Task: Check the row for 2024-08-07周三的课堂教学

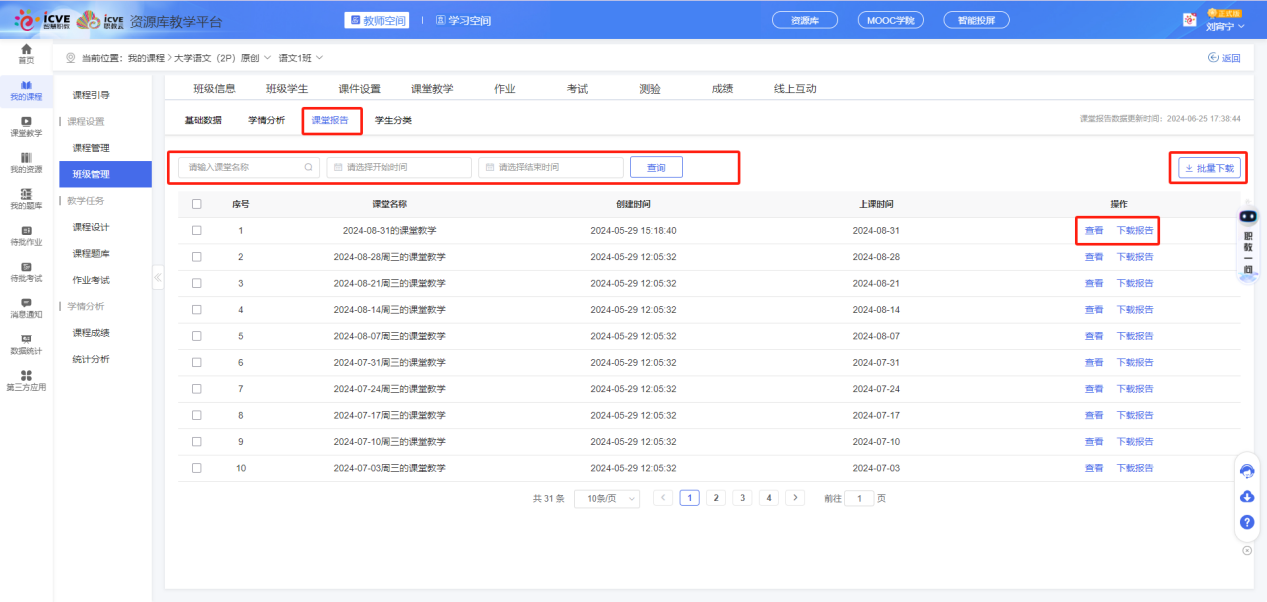Action: pos(197,335)
